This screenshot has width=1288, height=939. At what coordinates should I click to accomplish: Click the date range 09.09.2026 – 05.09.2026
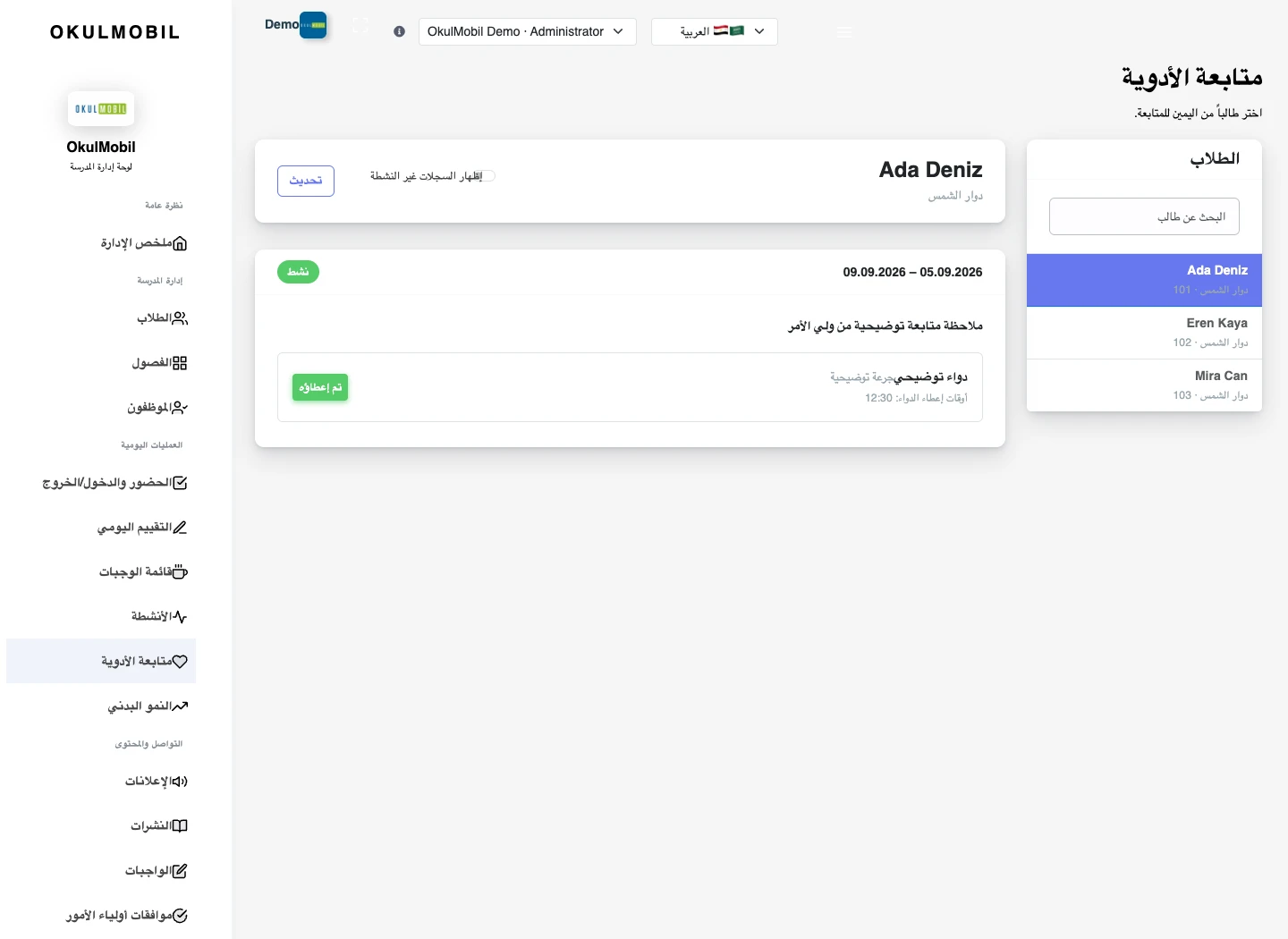[912, 272]
